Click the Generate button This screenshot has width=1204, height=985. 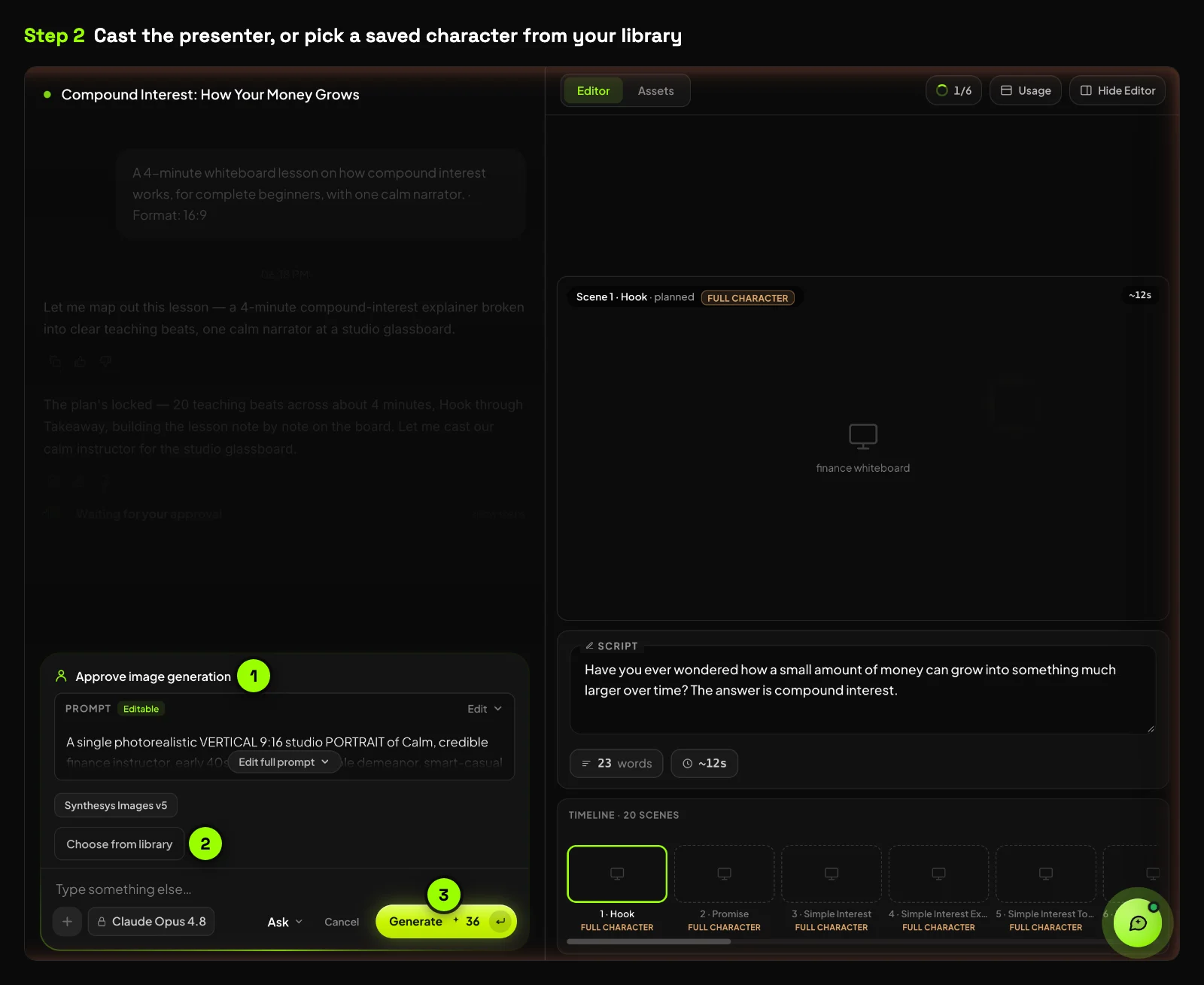(446, 921)
